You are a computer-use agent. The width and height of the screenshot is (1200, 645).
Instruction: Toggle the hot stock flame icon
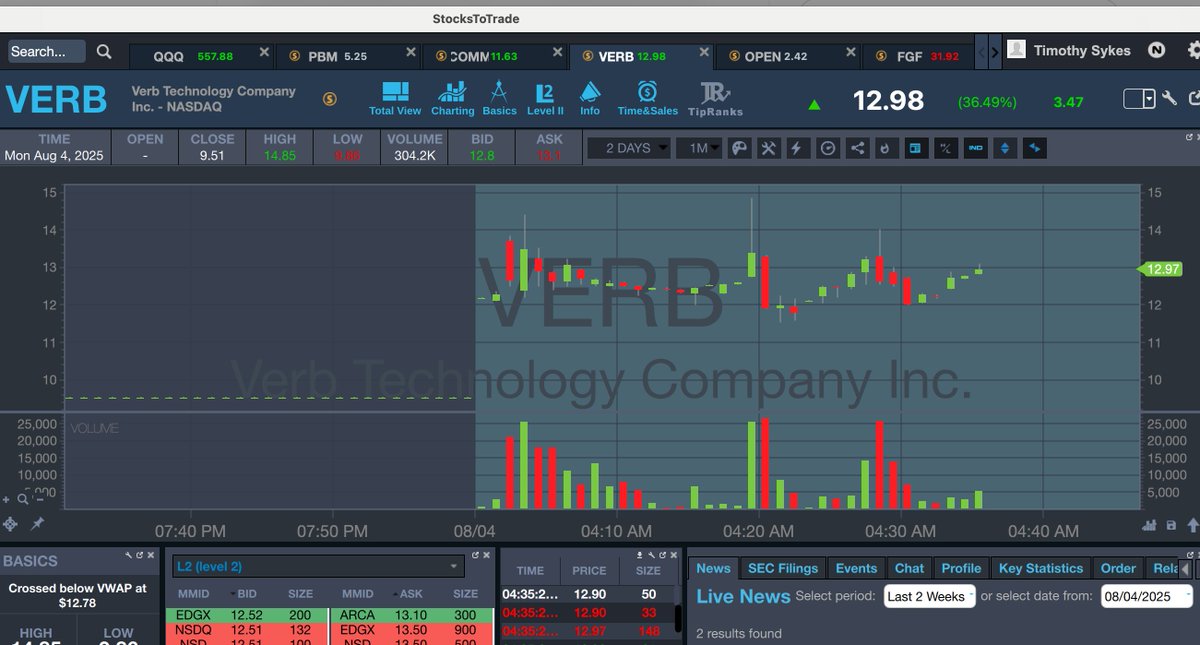tap(883, 147)
